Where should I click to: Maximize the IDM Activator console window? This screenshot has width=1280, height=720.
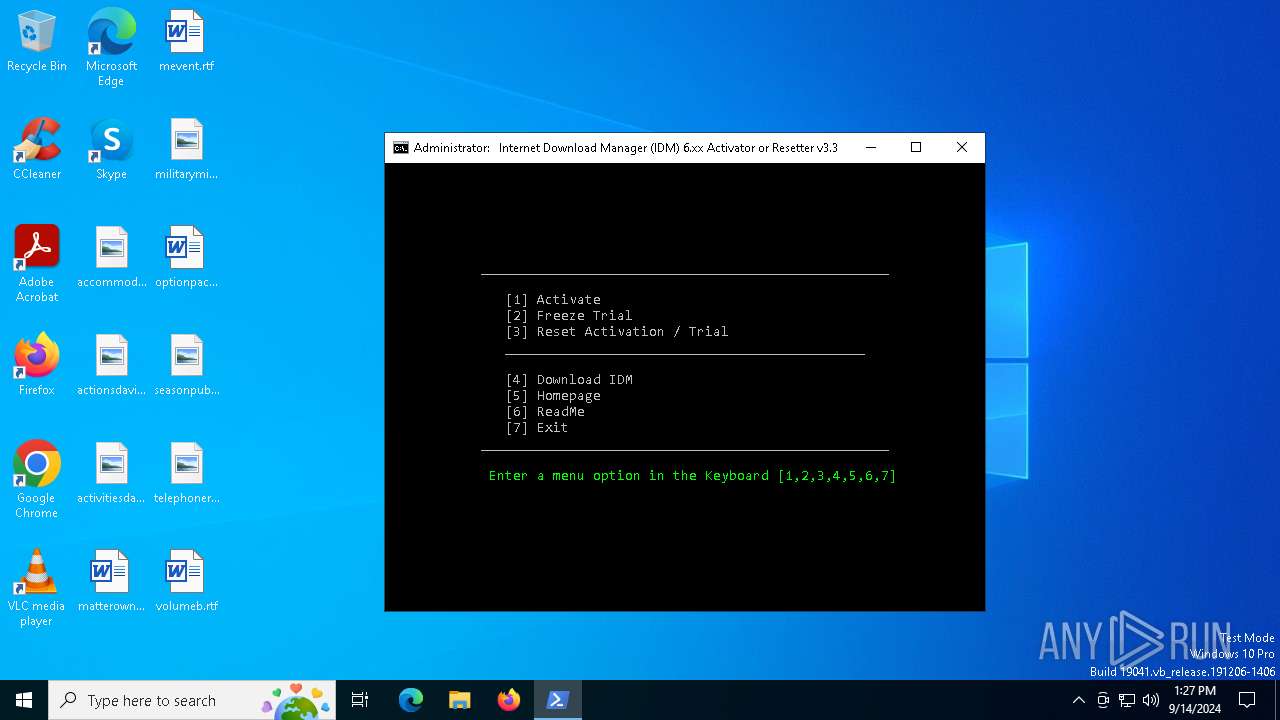point(916,148)
